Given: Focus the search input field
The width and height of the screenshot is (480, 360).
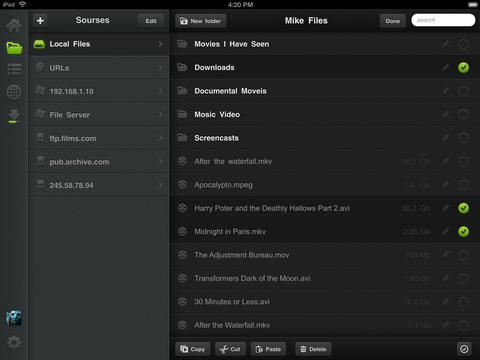Looking at the screenshot, I should (443, 20).
